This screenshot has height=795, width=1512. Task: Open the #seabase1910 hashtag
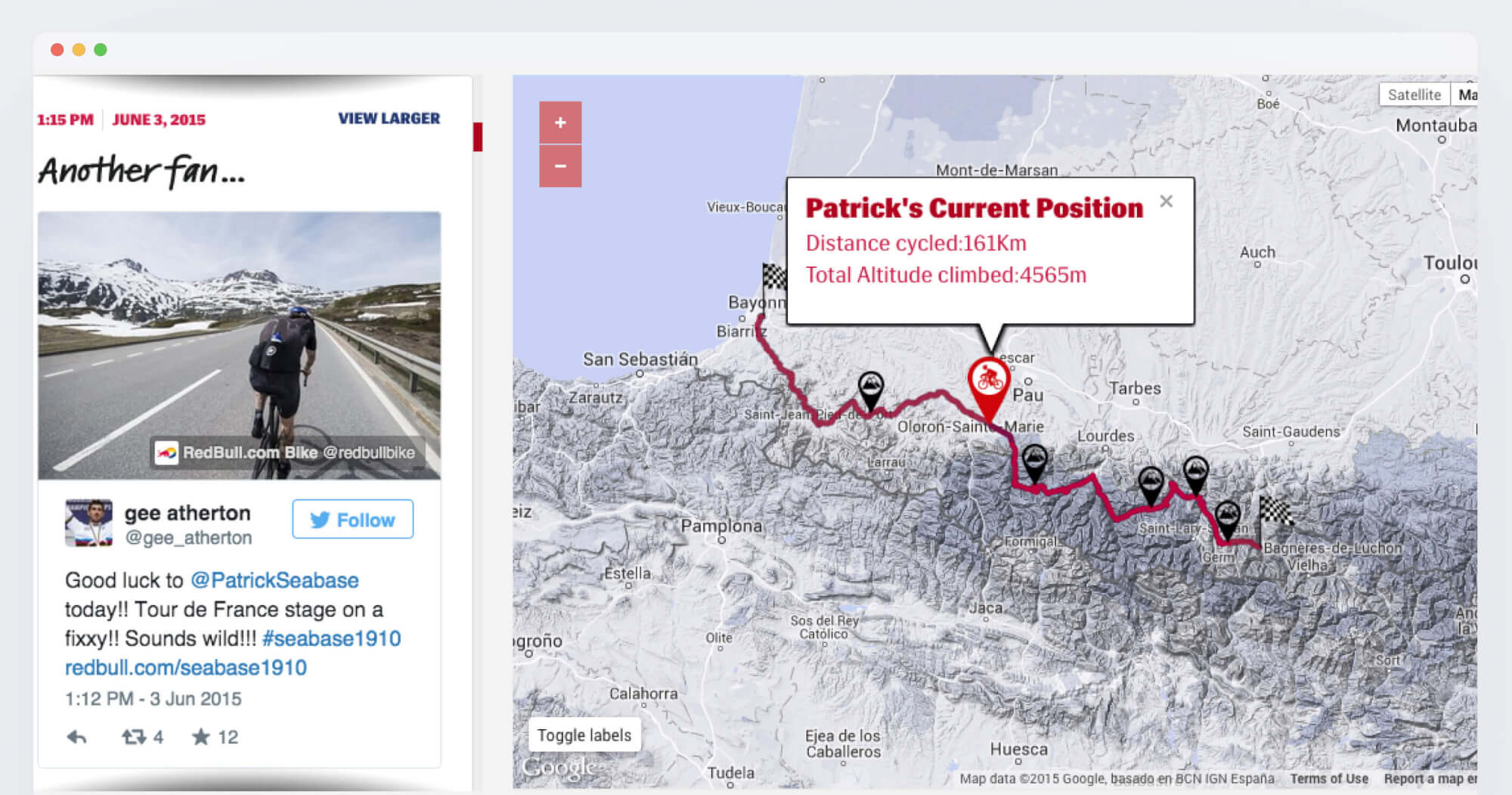[331, 638]
